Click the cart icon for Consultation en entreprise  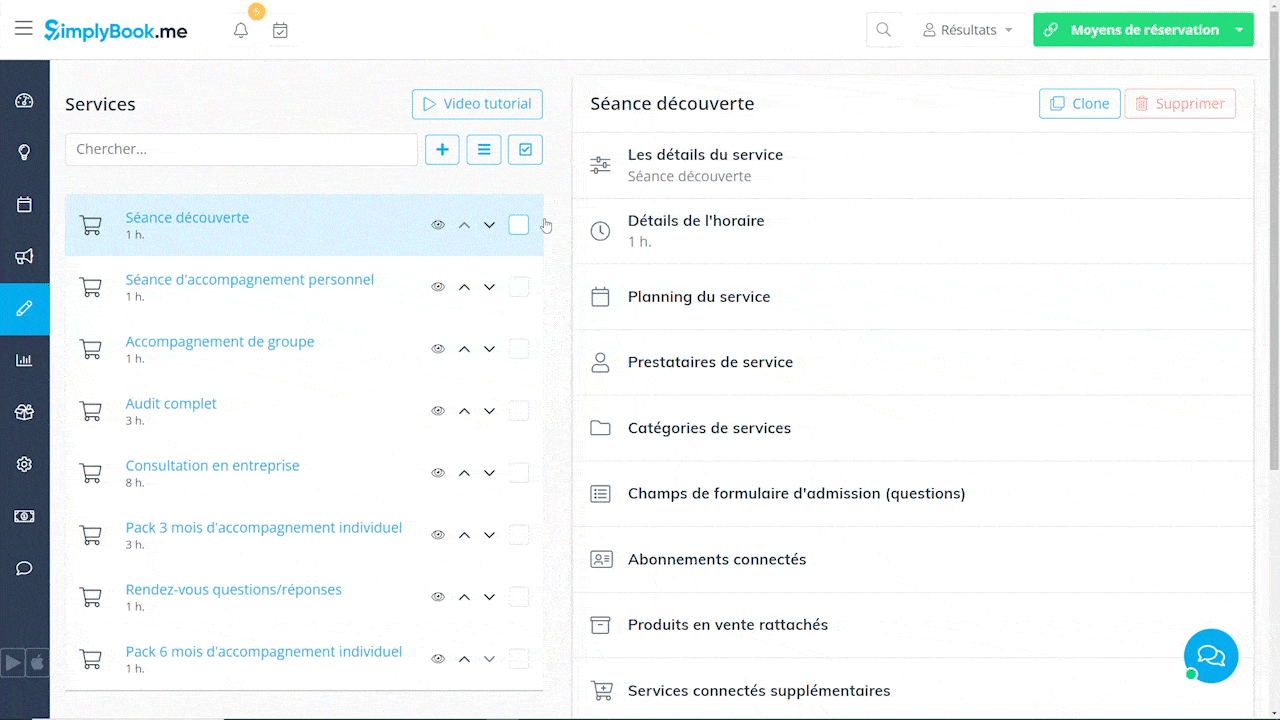(x=91, y=473)
